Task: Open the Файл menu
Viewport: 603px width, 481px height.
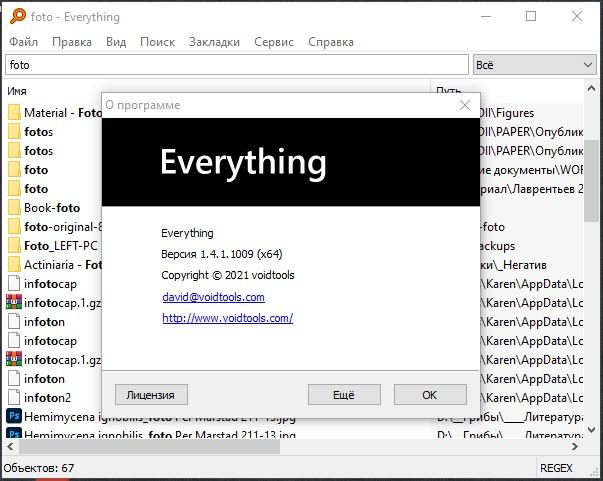Action: click(23, 42)
